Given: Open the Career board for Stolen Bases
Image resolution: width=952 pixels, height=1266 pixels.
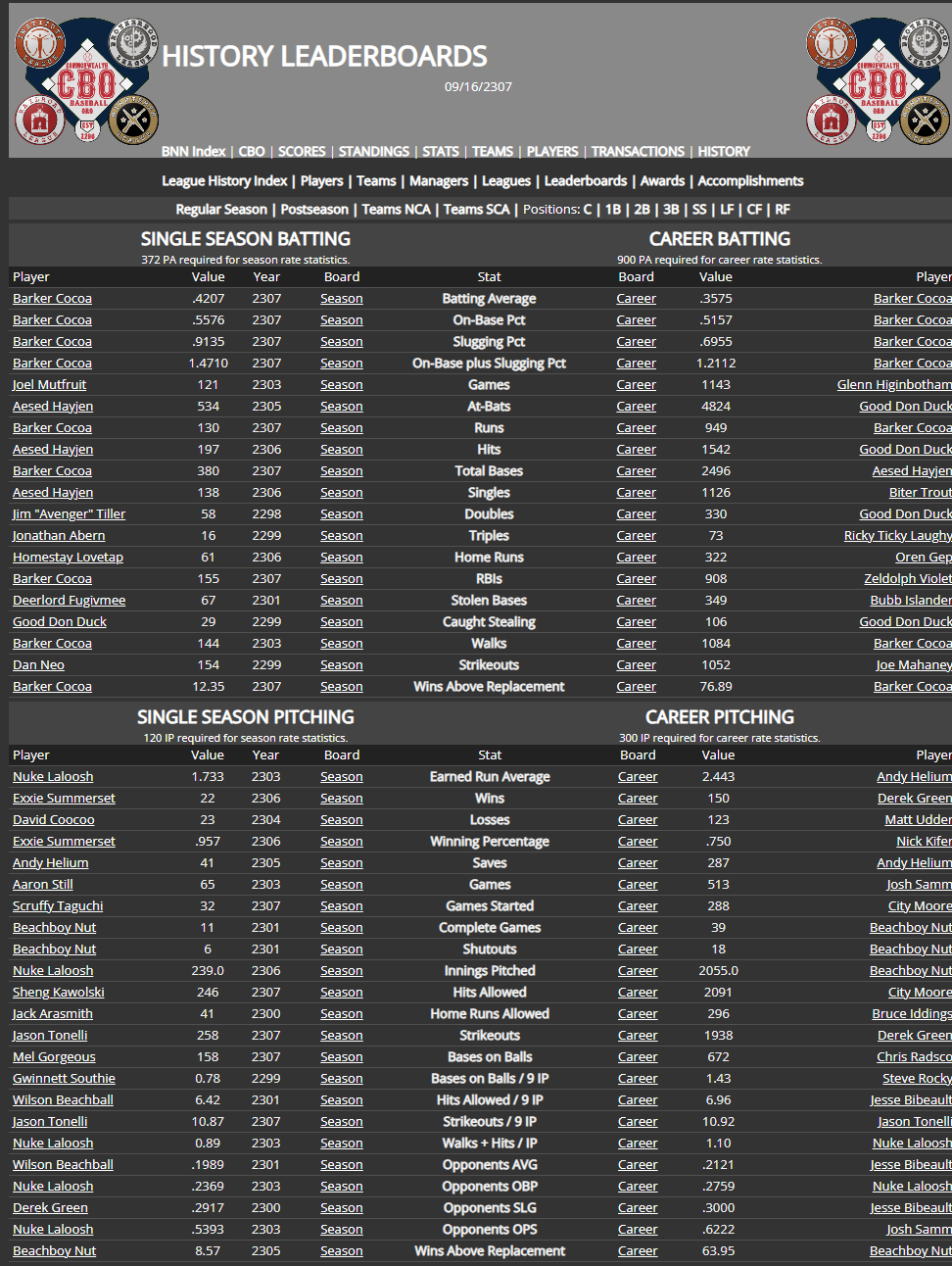Looking at the screenshot, I should coord(636,601).
